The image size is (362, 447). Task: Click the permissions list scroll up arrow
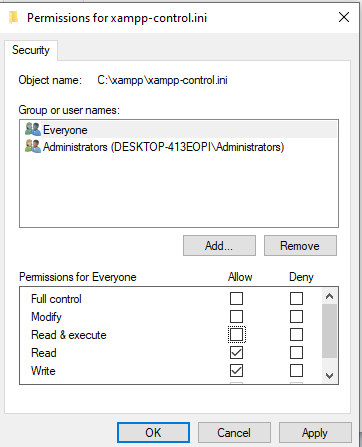tap(330, 296)
